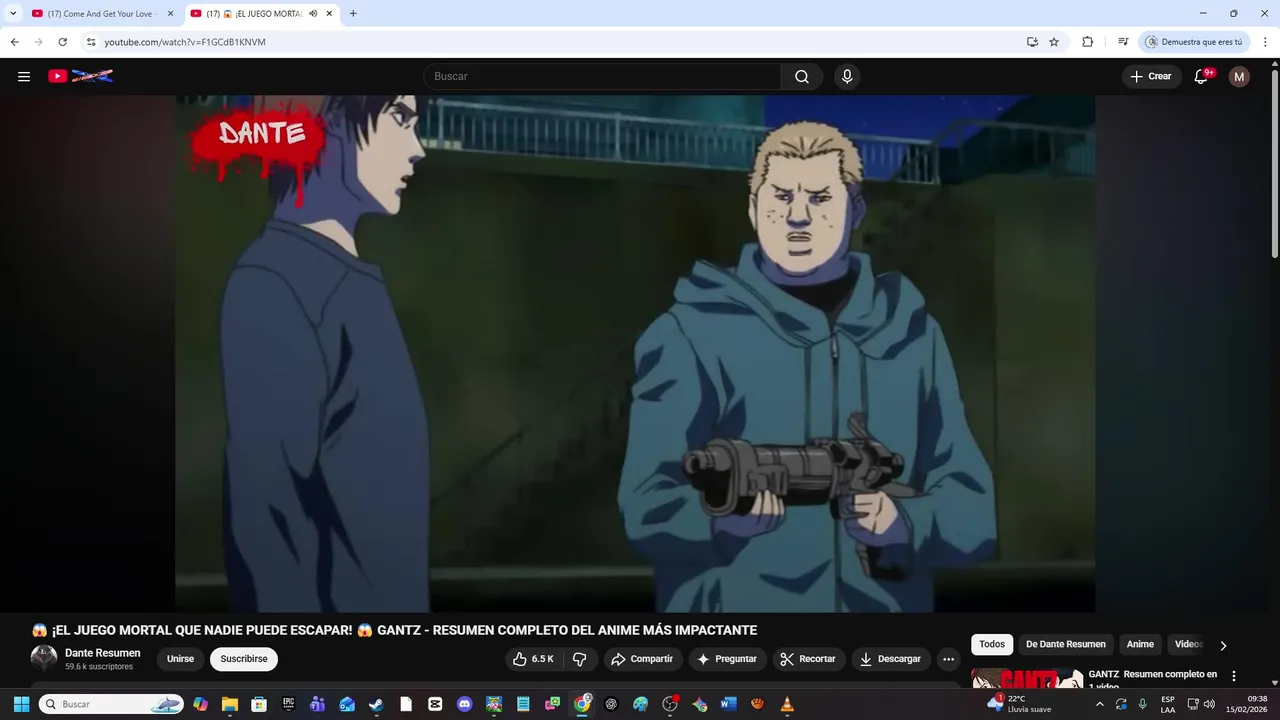Select the Anime filter chip
1280x720 pixels.
pyautogui.click(x=1140, y=644)
